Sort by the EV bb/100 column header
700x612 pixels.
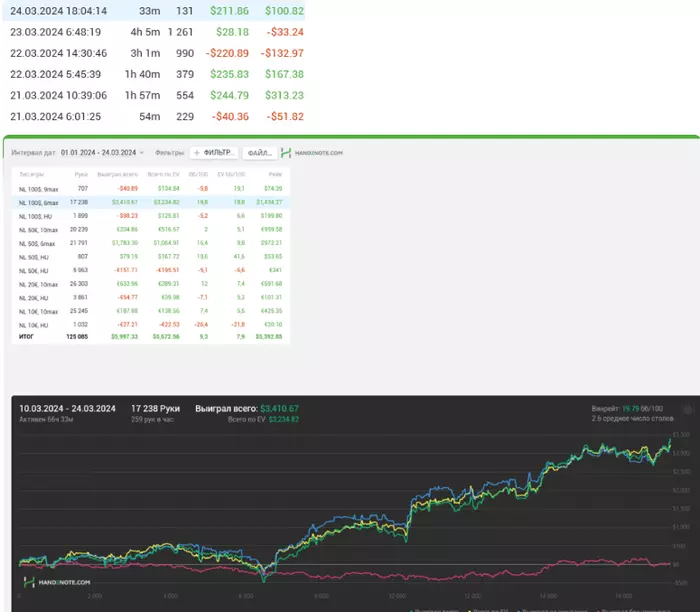pos(231,175)
